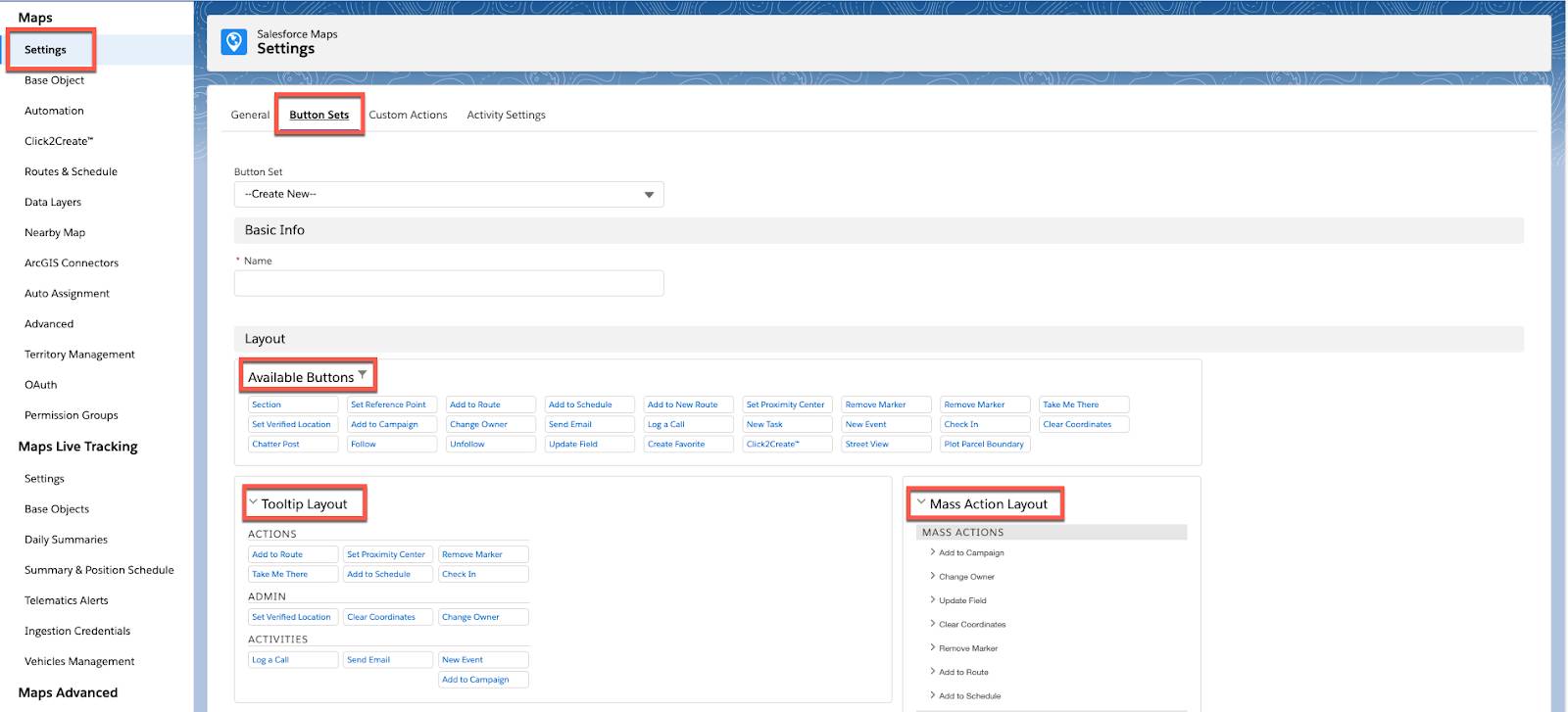1568x712 pixels.
Task: Open OAuth in the sidebar
Action: (41, 384)
